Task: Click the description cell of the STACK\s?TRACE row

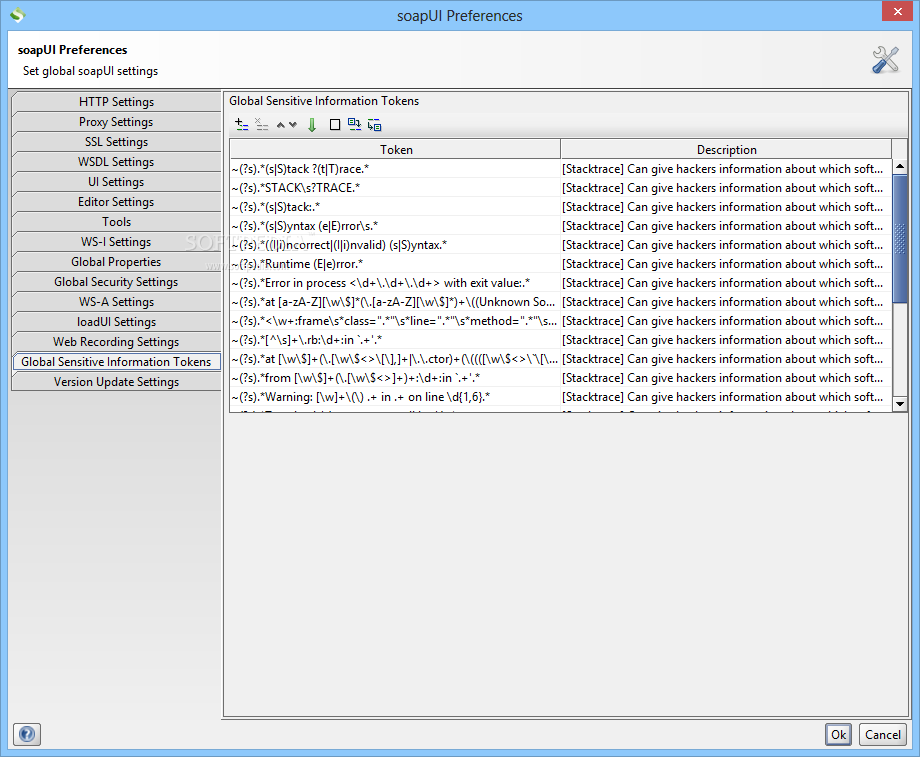Action: tap(726, 188)
